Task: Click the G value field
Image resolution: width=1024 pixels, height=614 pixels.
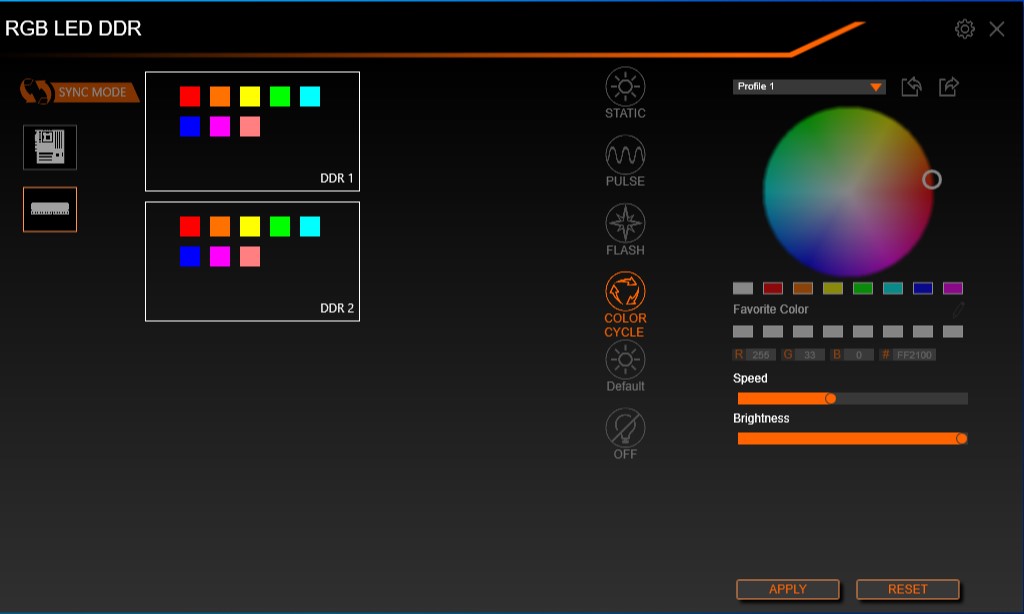Action: [x=810, y=355]
